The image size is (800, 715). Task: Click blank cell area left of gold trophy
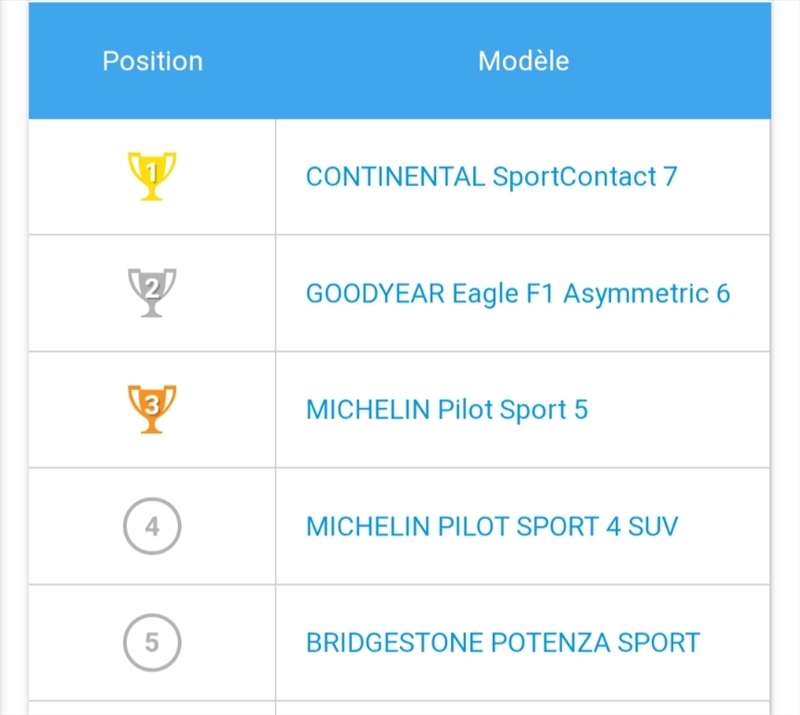click(x=70, y=177)
